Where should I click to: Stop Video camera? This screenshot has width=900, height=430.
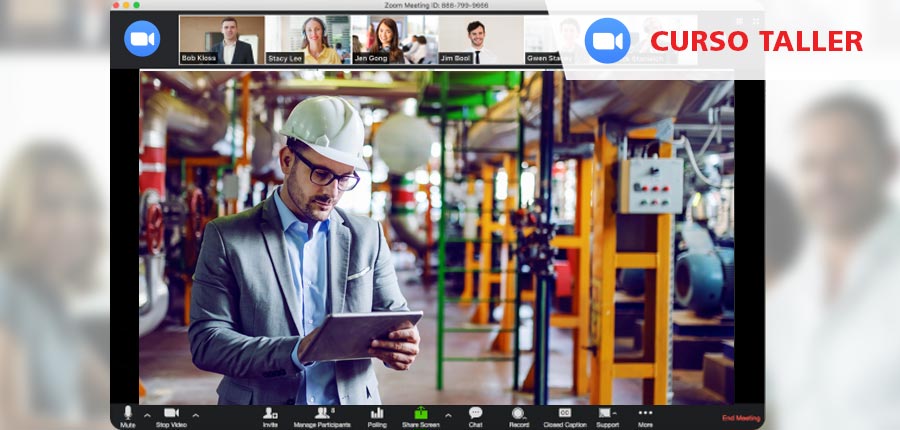point(171,414)
